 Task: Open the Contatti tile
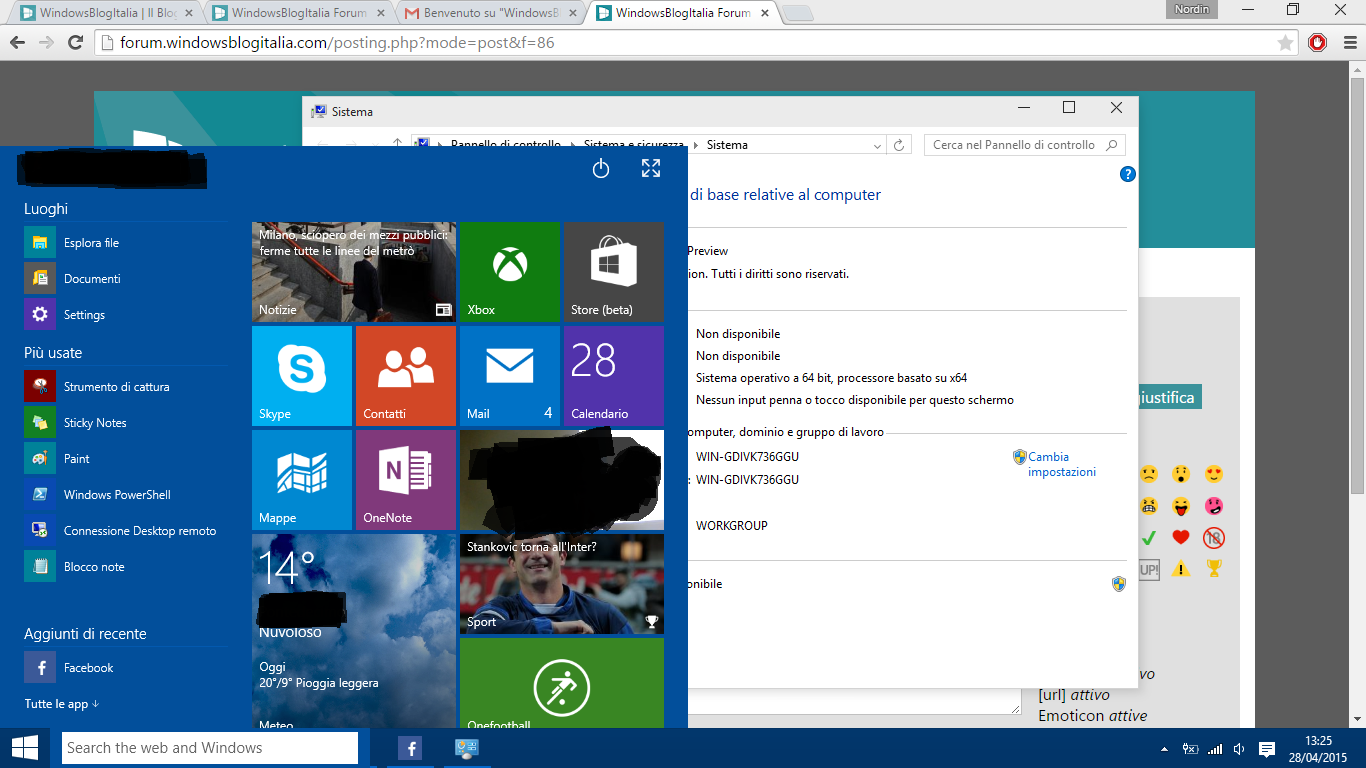(x=405, y=376)
